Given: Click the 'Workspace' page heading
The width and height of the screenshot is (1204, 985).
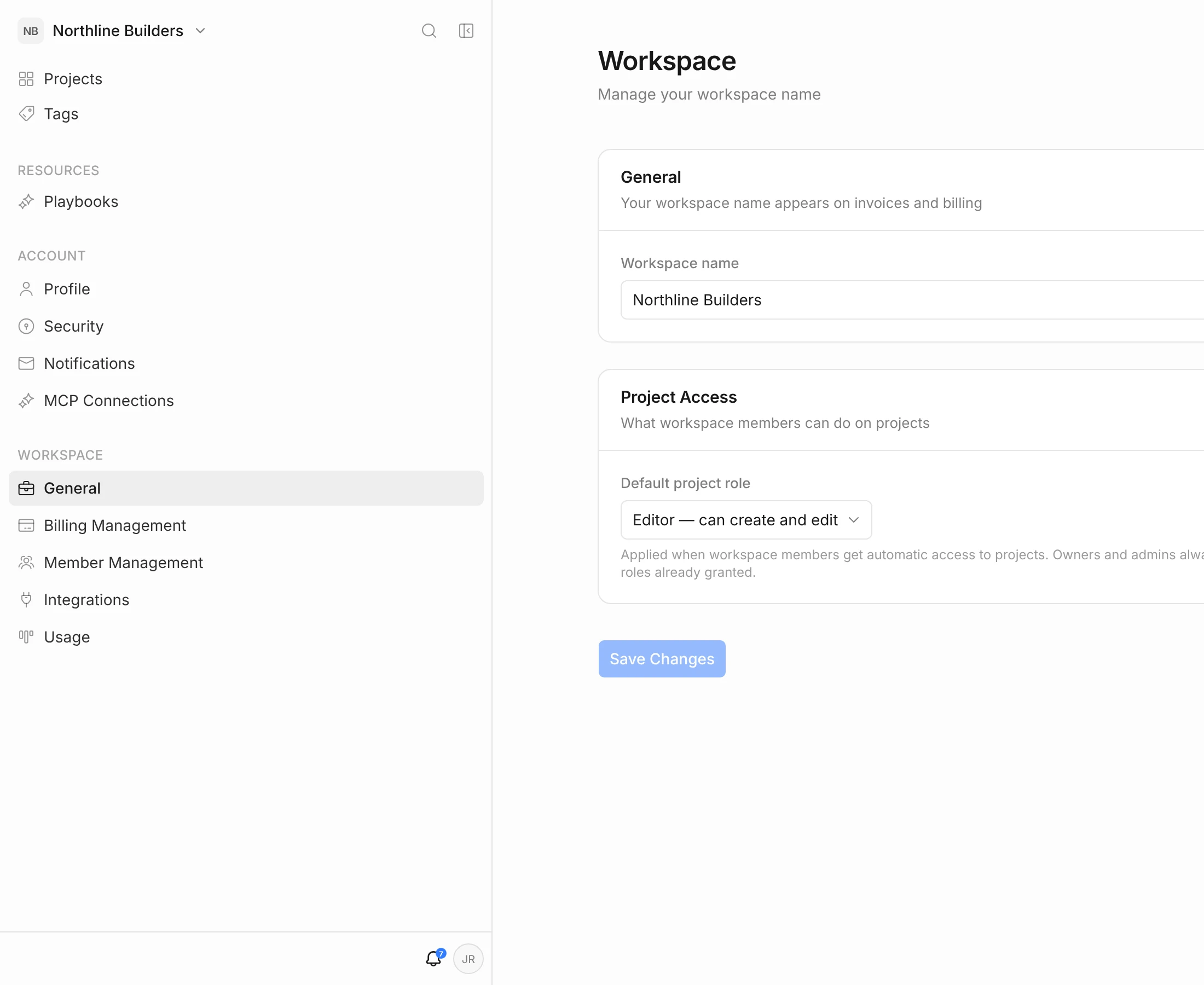Looking at the screenshot, I should point(667,61).
